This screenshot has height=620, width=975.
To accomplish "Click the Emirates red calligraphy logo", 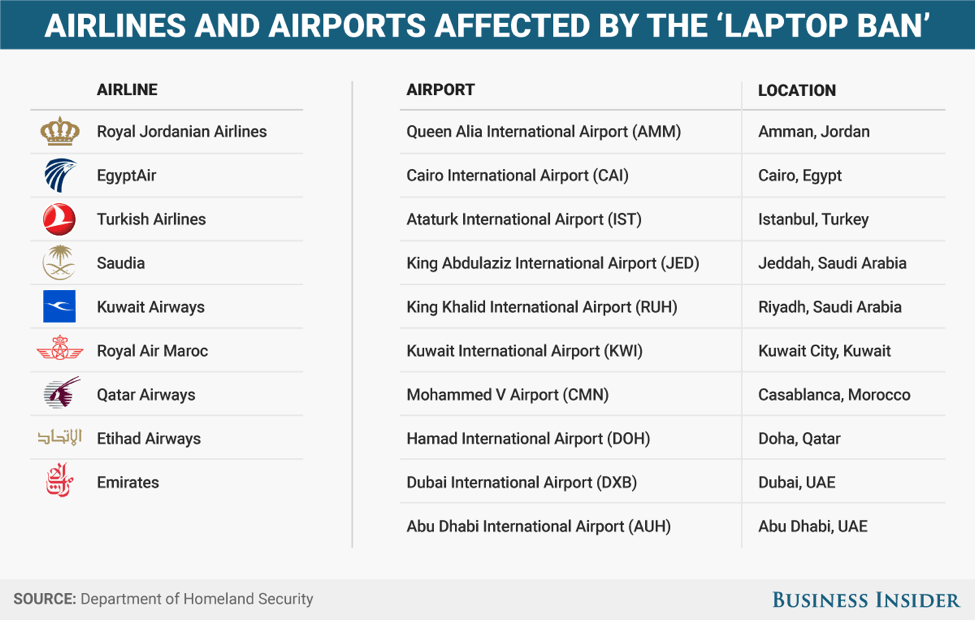I will [x=60, y=479].
